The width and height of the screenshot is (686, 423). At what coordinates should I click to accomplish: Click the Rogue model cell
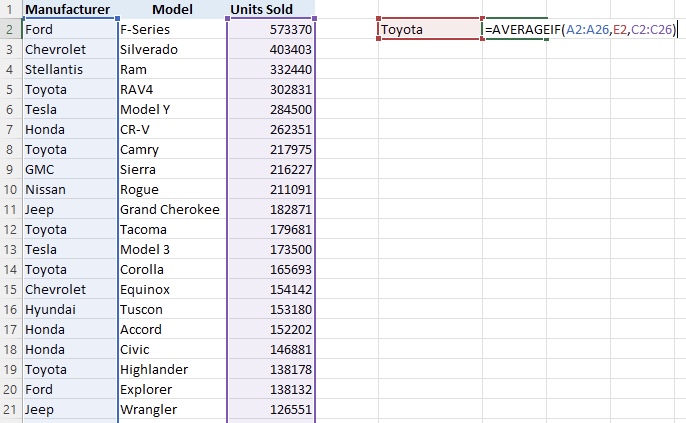(172, 189)
